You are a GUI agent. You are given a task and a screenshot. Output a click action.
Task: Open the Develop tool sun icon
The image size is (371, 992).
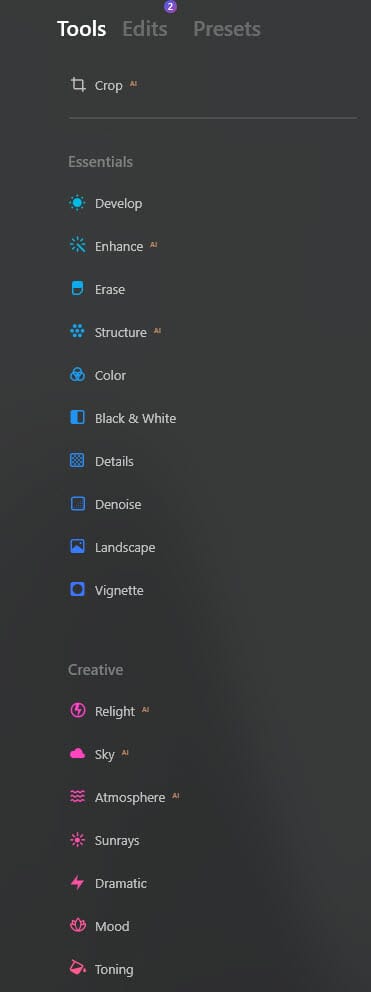click(77, 203)
